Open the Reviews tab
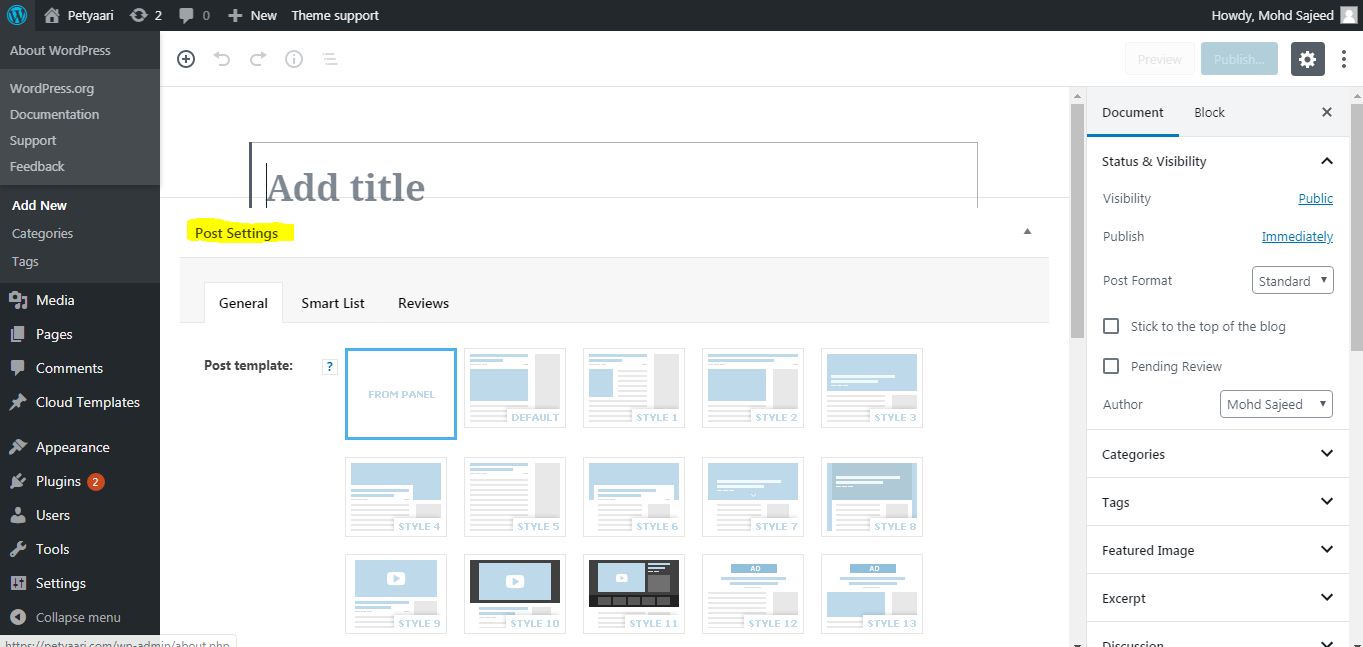Screen dimensions: 1363x647 pos(423,303)
